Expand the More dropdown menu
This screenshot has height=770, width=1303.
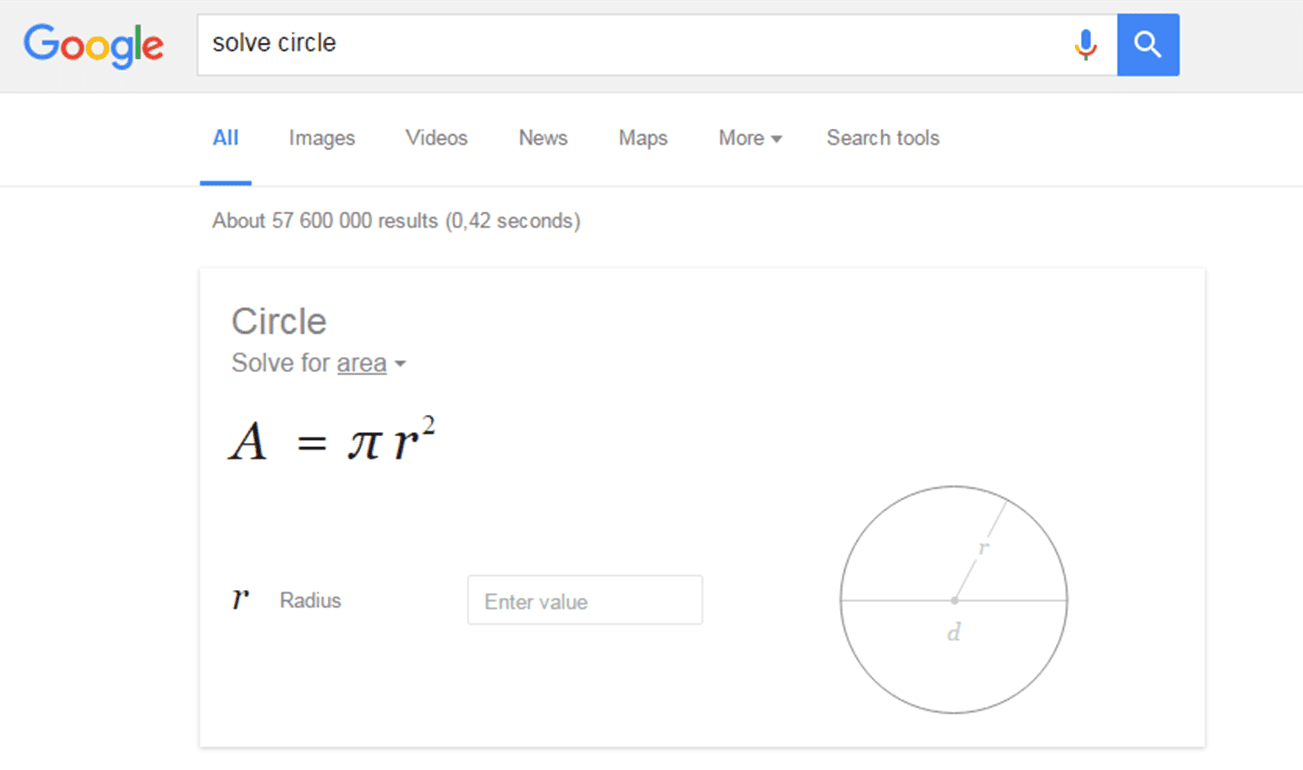[750, 138]
